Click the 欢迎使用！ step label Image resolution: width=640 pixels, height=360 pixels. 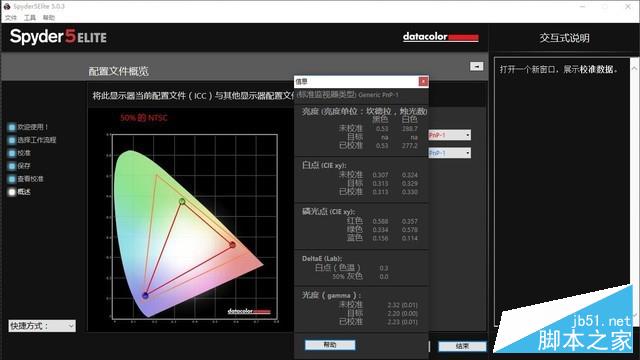pyautogui.click(x=33, y=127)
